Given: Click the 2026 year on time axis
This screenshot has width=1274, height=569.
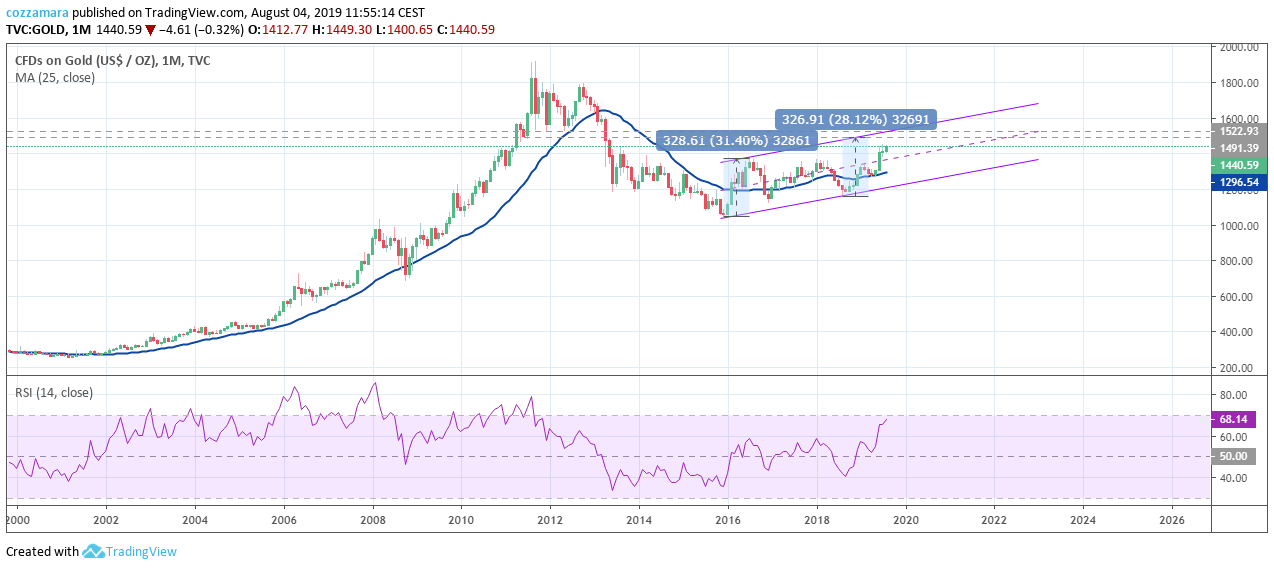Looking at the screenshot, I should (x=1172, y=520).
